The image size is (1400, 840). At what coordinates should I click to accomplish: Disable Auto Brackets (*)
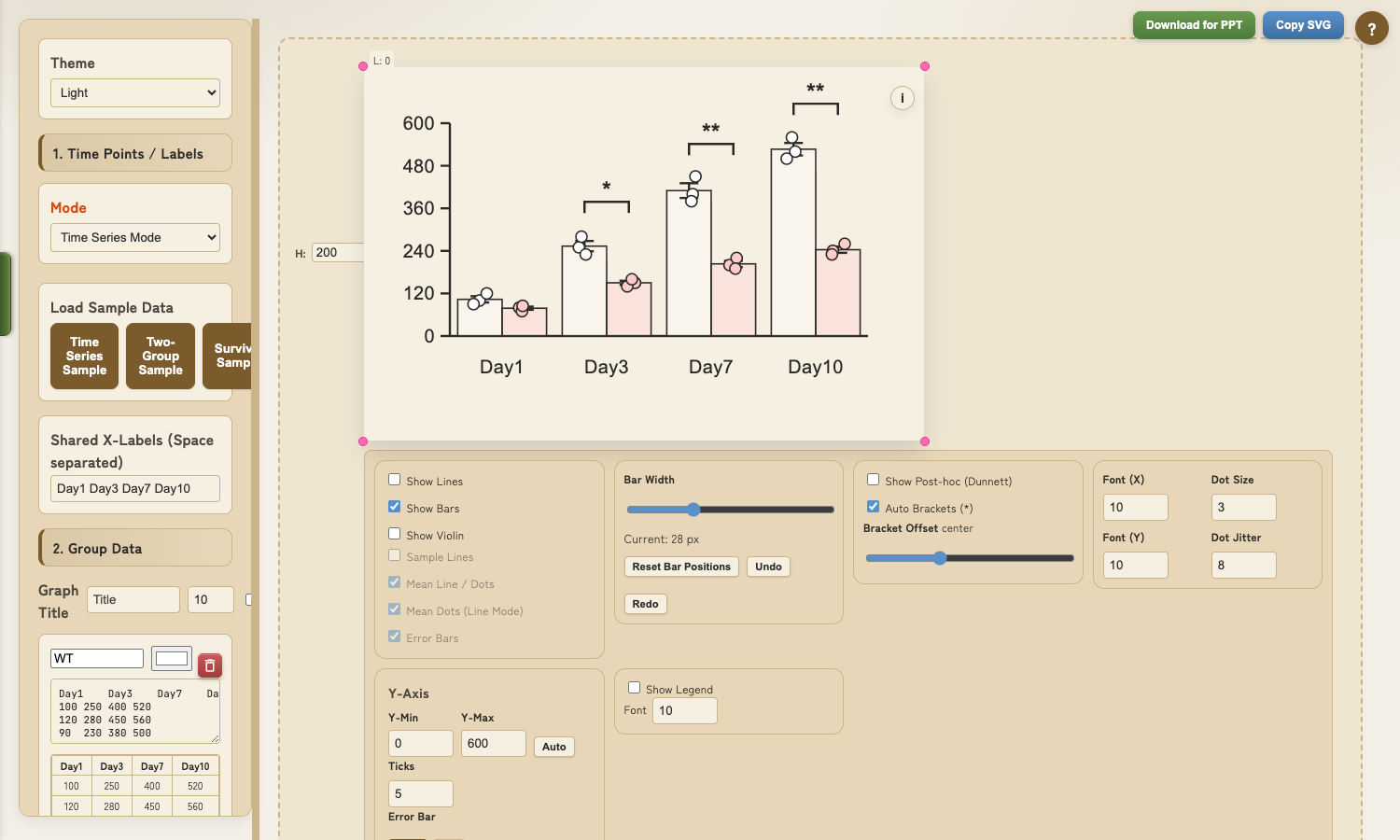tap(873, 506)
